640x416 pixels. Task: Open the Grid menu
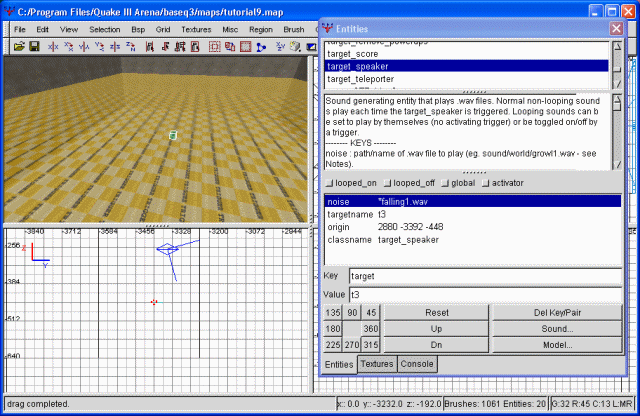tap(163, 29)
